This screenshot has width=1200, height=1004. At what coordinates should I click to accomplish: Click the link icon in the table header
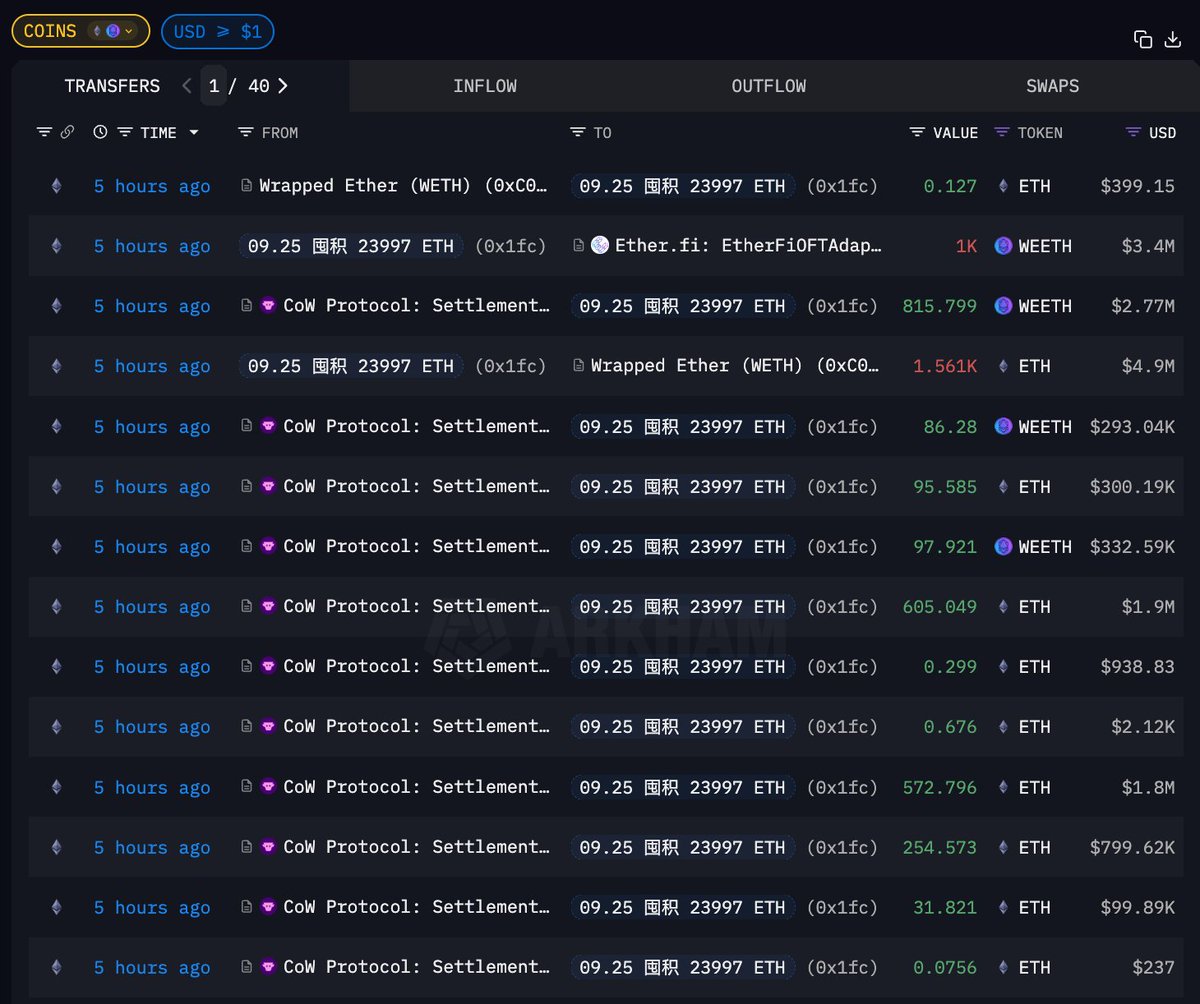[67, 132]
